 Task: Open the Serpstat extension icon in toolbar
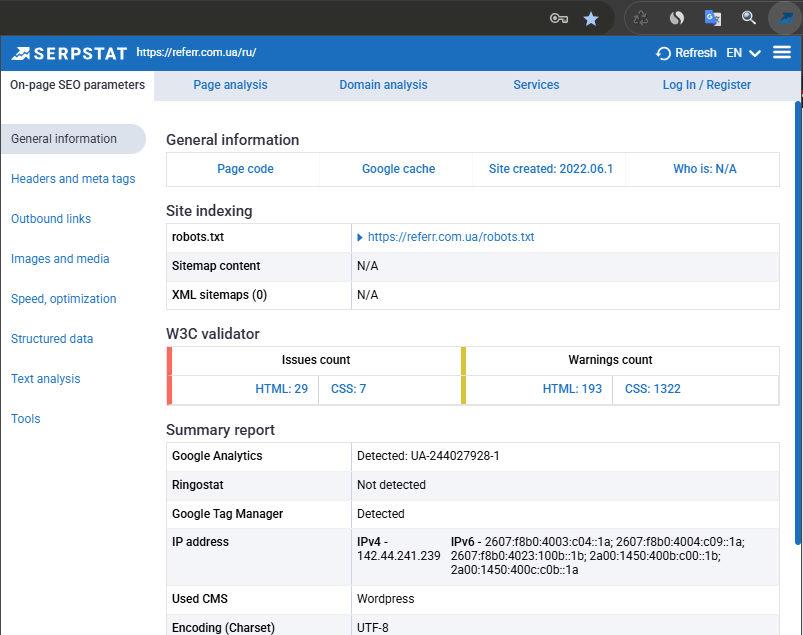click(x=785, y=18)
